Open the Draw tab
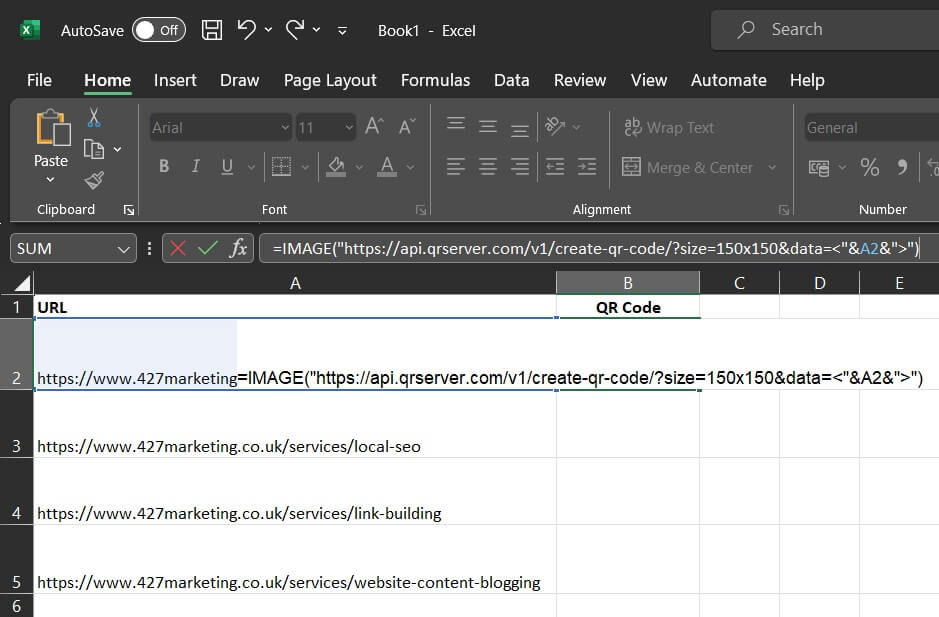The width and height of the screenshot is (939, 617). pyautogui.click(x=240, y=80)
